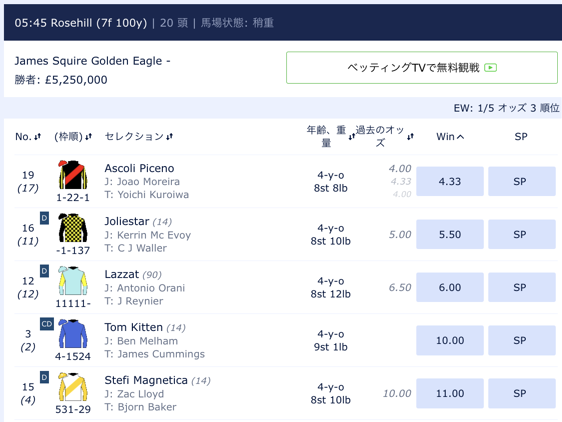Image resolution: width=562 pixels, height=422 pixels.
Task: Click Ascoli Piceno's black and red jockey silk
Action: (73, 175)
